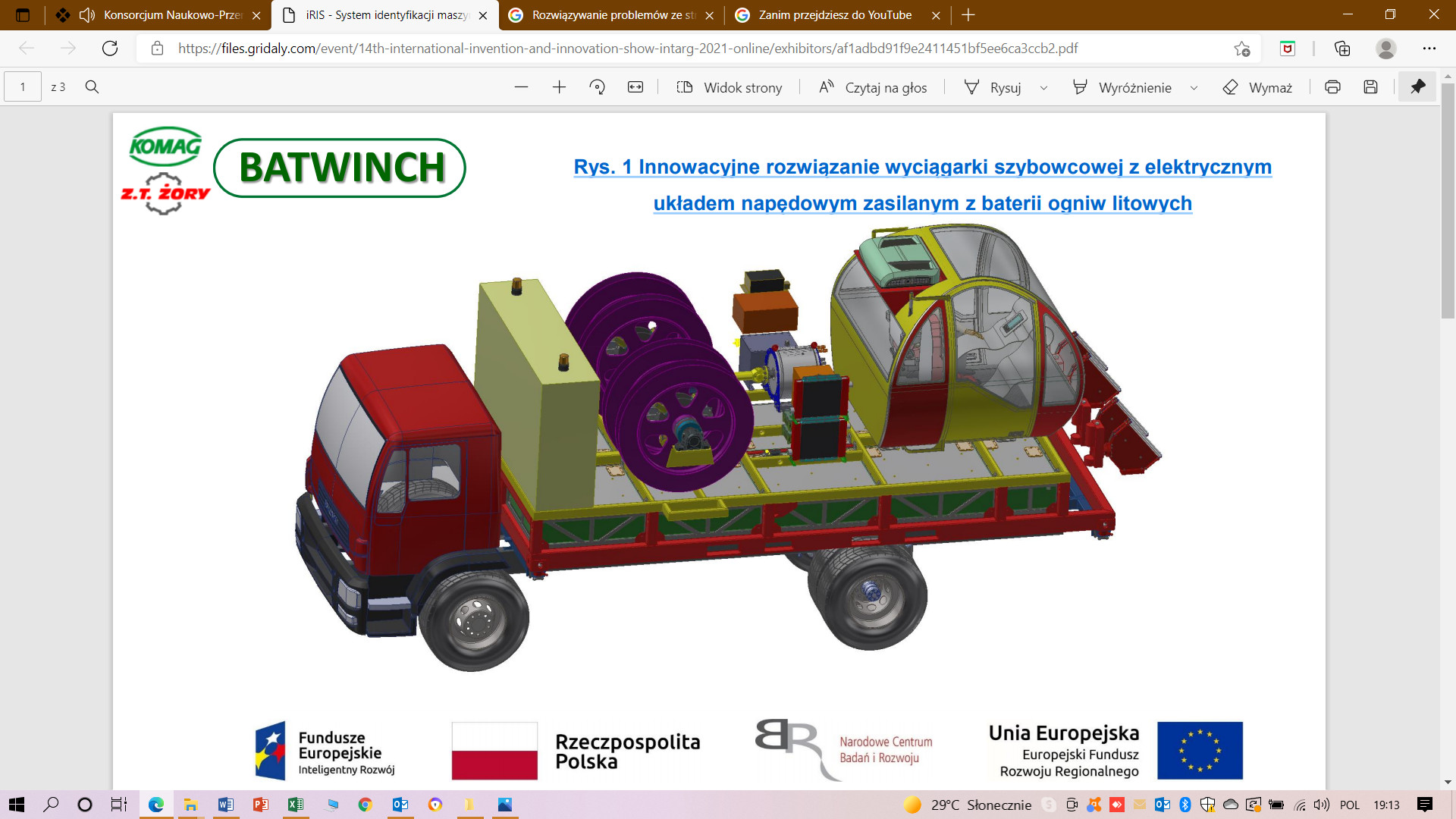Select iRIS System identyfikacji tab
This screenshot has width=1456, height=819.
click(x=386, y=15)
